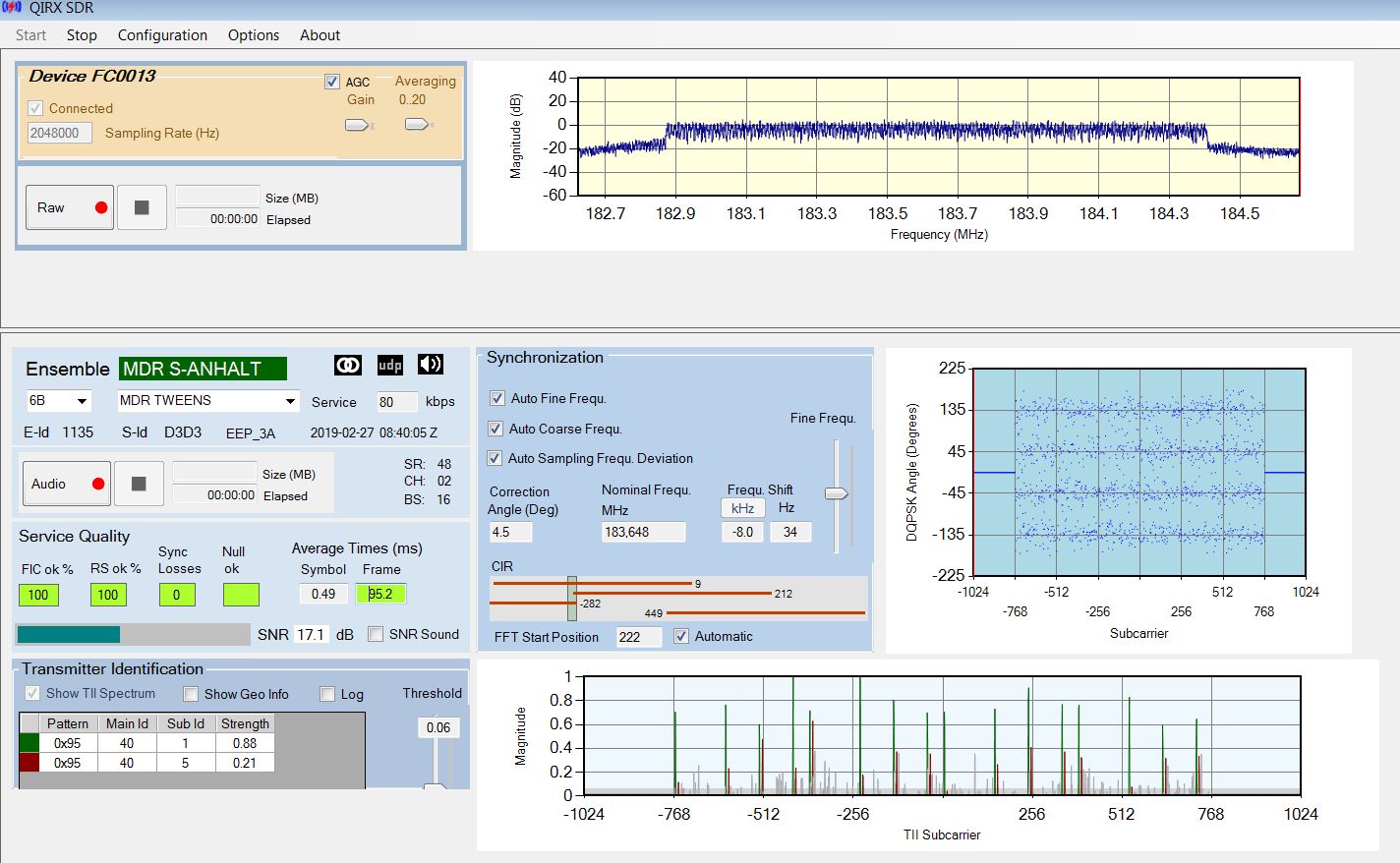Image resolution: width=1400 pixels, height=863 pixels.
Task: Disable Auto Fine Frequ. checkbox
Action: [x=496, y=398]
